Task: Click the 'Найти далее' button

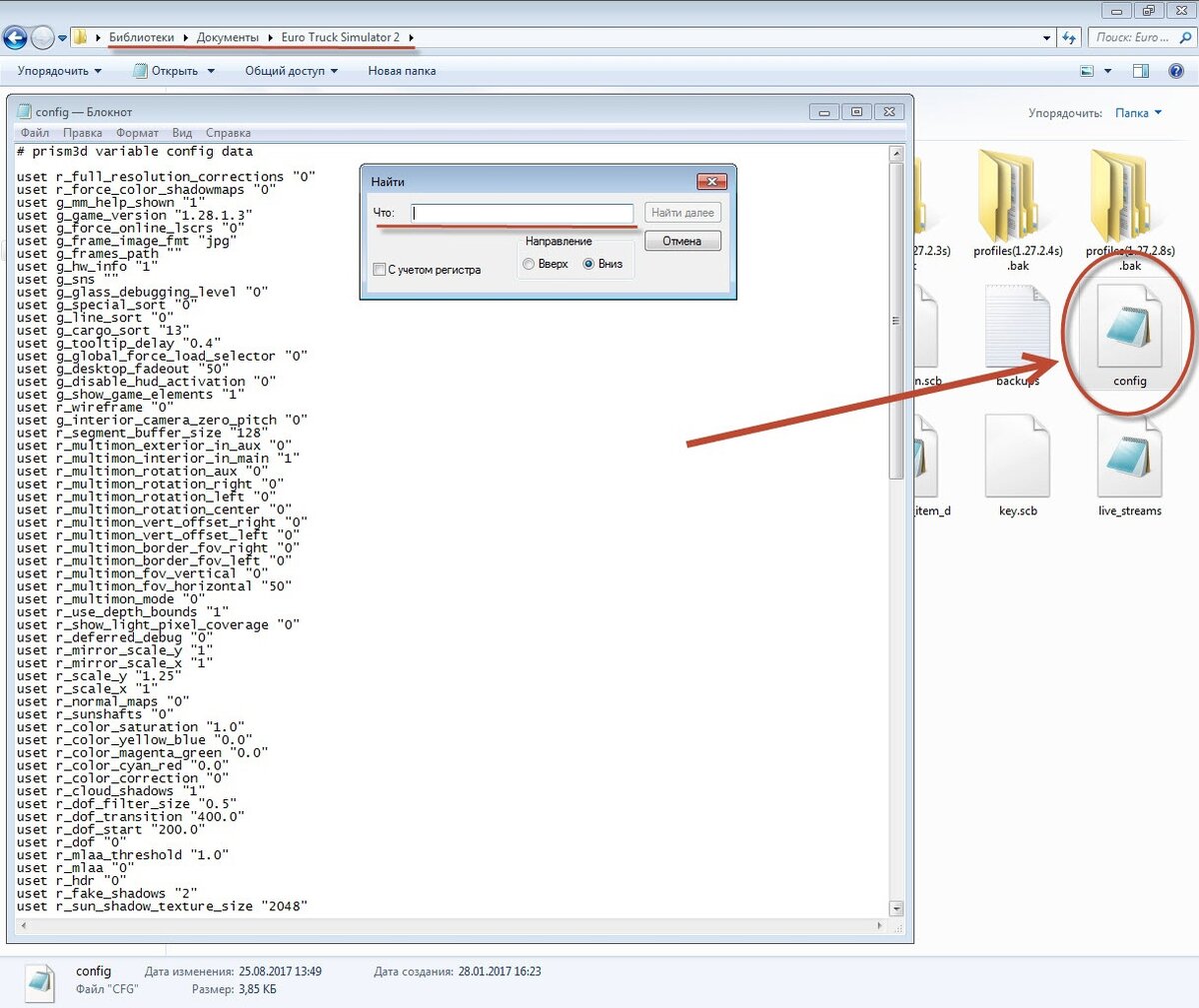Action: (682, 213)
